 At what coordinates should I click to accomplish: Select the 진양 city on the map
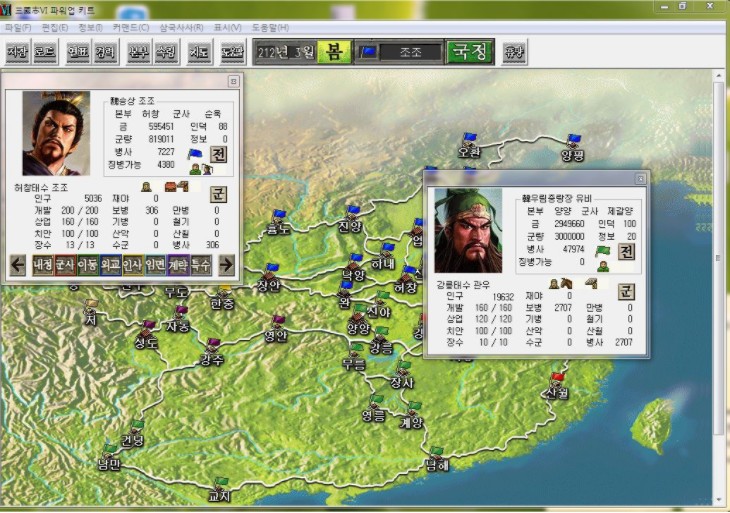351,219
